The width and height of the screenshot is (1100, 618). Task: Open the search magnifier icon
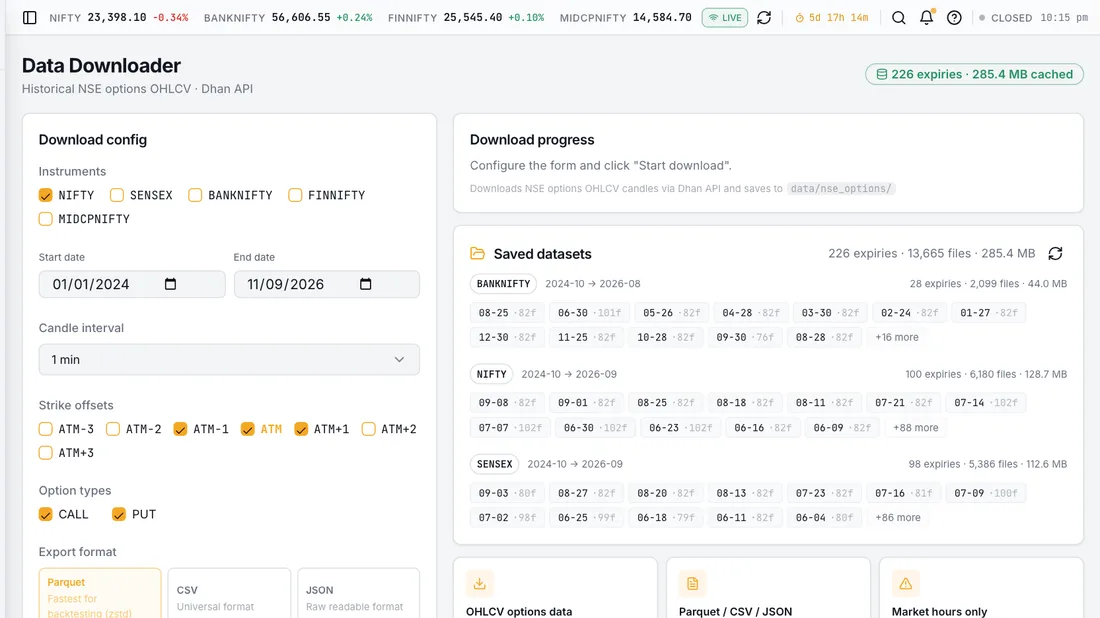[x=899, y=18]
